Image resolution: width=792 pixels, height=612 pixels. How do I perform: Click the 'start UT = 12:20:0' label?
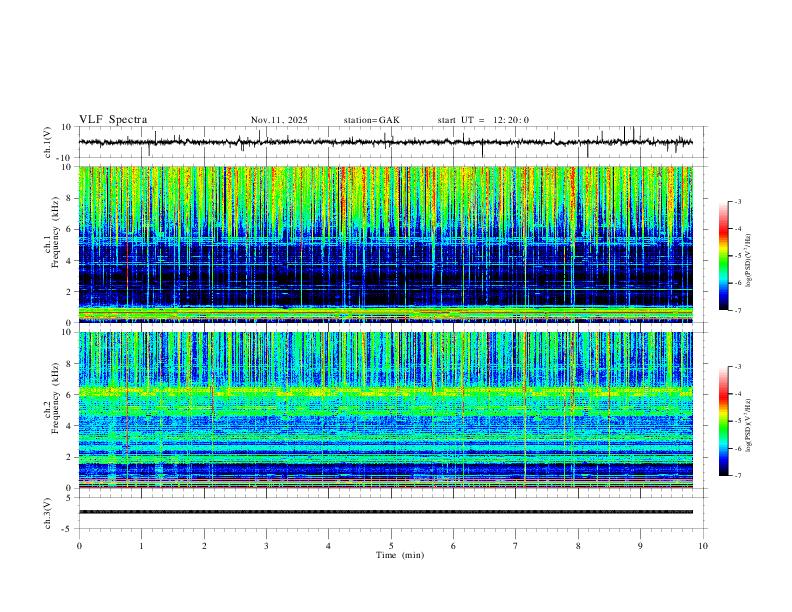tap(483, 120)
